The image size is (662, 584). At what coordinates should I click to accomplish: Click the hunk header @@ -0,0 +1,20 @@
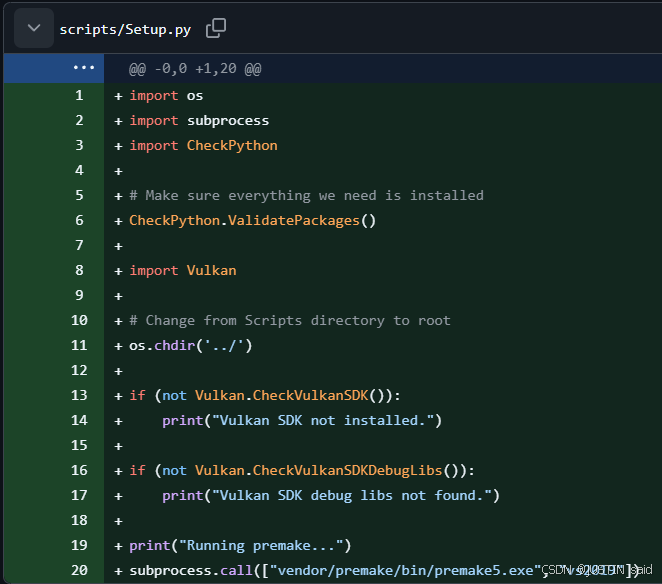195,70
